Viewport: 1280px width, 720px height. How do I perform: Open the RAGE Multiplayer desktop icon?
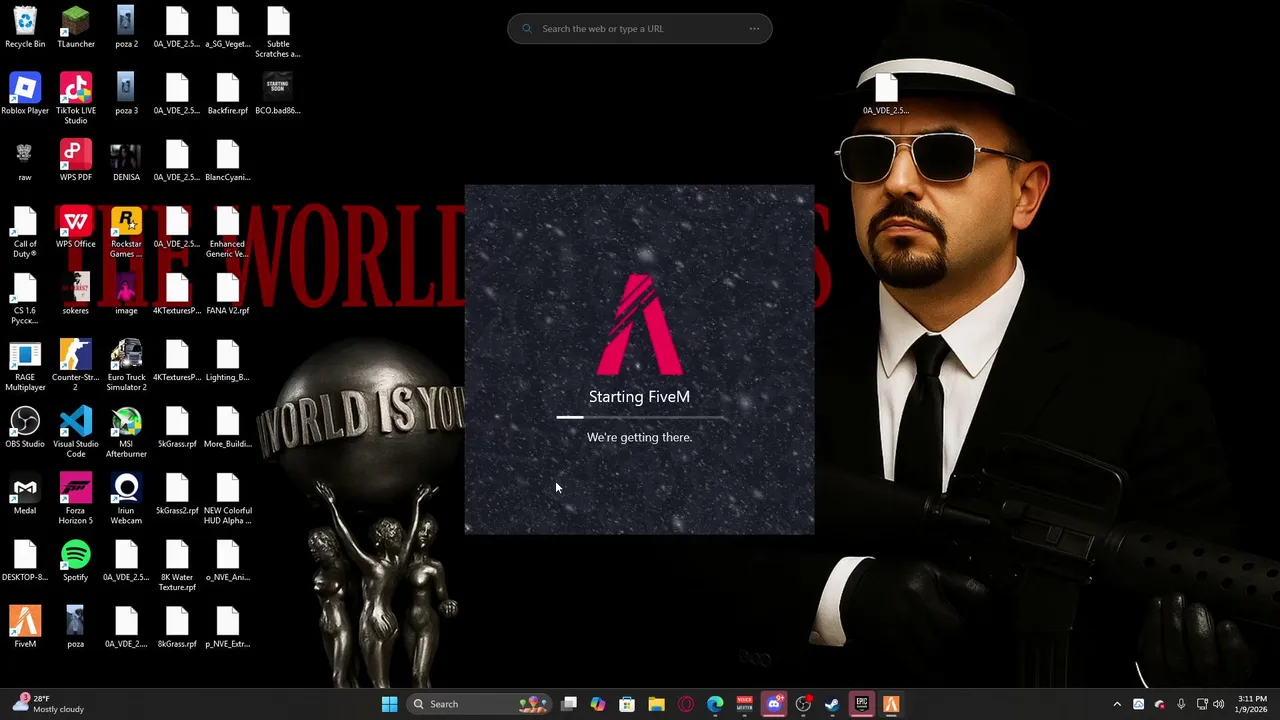pos(25,366)
